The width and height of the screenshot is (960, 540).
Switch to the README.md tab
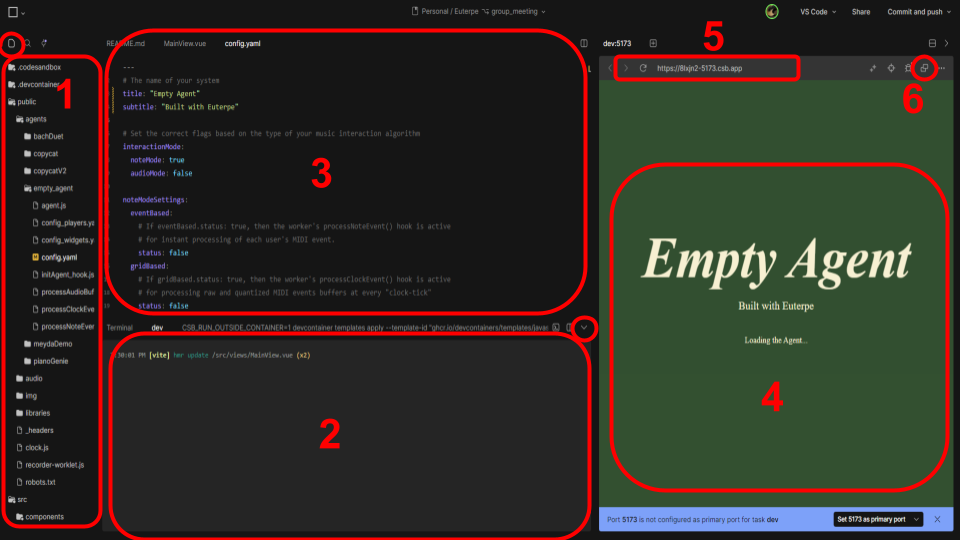[126, 44]
